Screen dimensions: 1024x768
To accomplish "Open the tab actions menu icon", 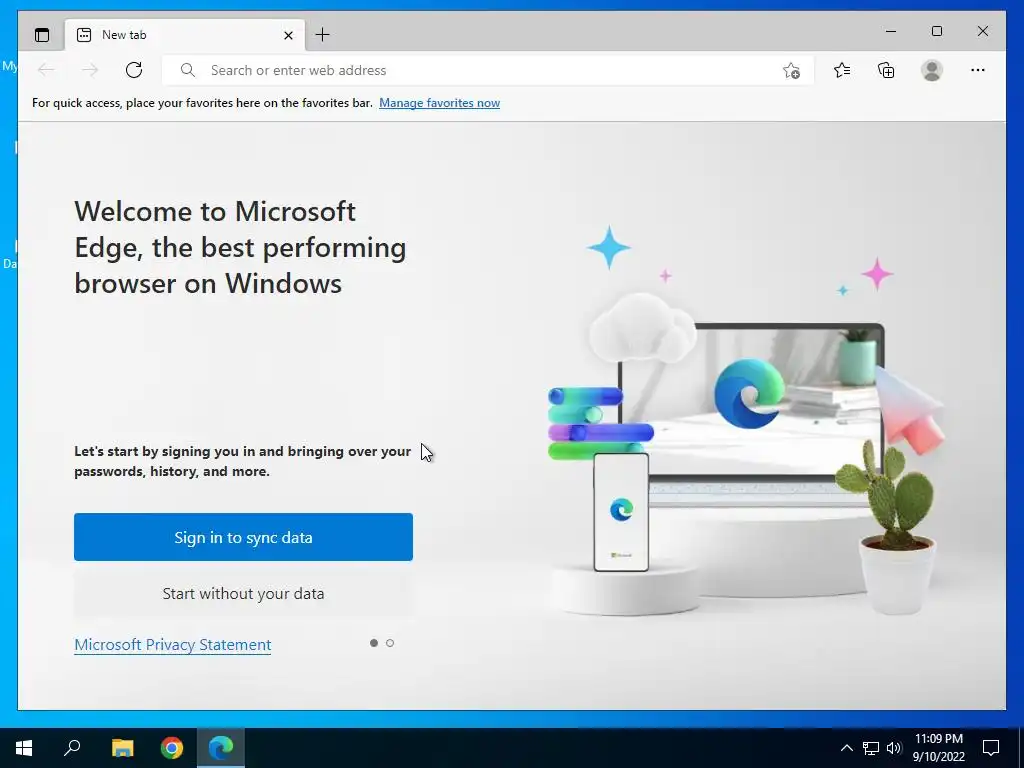I will point(42,35).
